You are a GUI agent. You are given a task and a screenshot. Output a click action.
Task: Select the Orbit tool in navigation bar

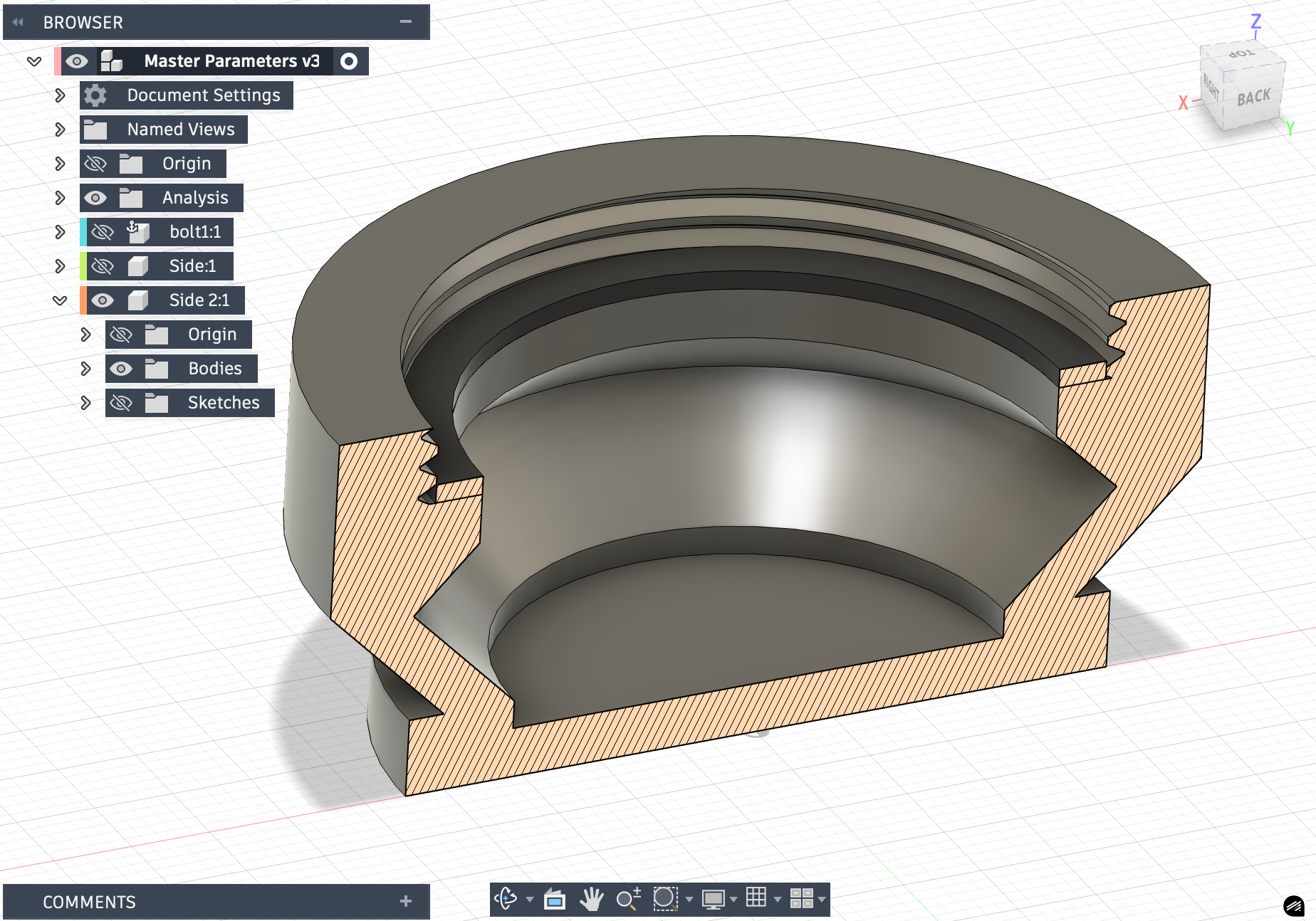click(x=507, y=899)
